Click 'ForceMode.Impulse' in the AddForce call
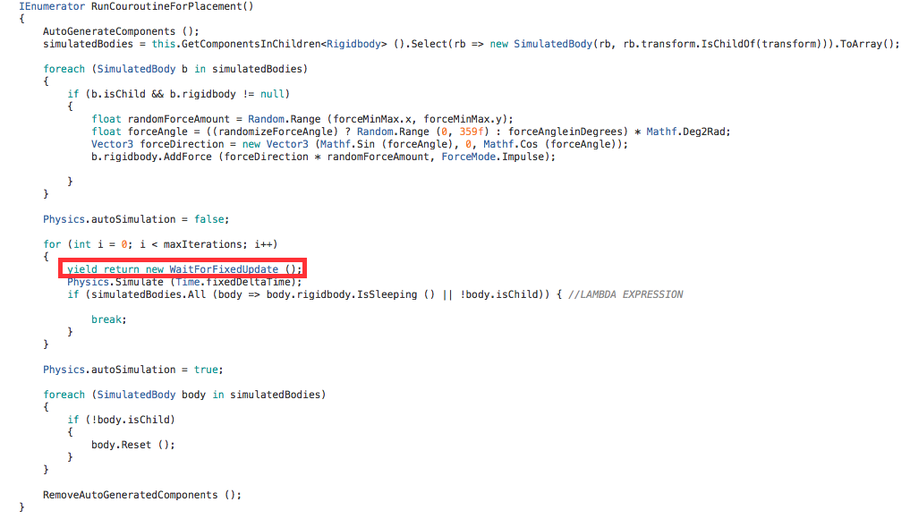Screen dimensions: 910x519 click(x=492, y=157)
